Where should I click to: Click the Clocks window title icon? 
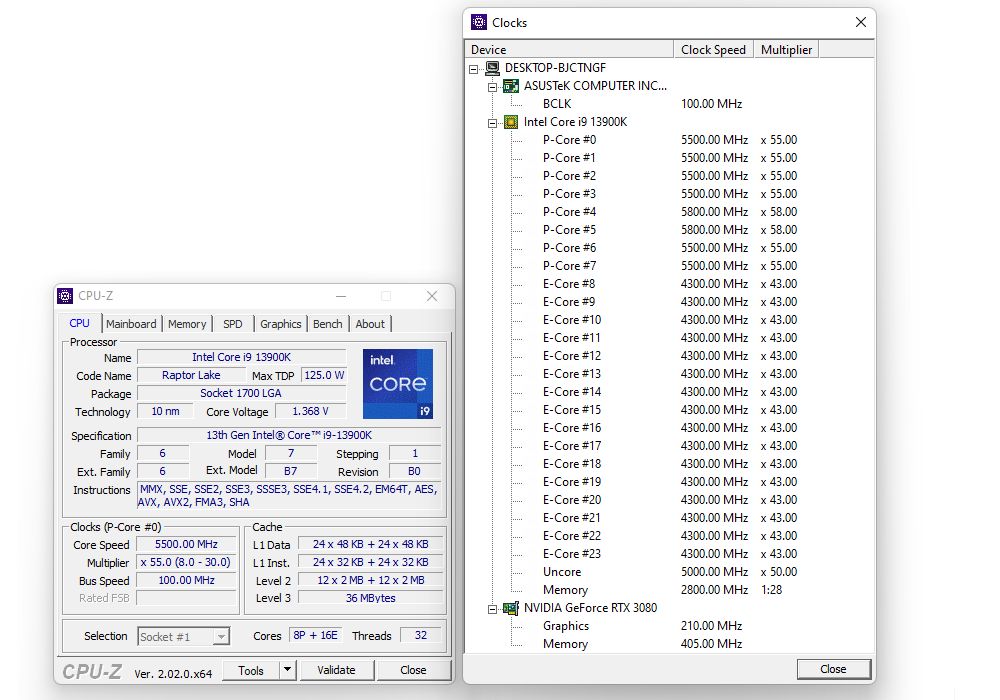(479, 22)
